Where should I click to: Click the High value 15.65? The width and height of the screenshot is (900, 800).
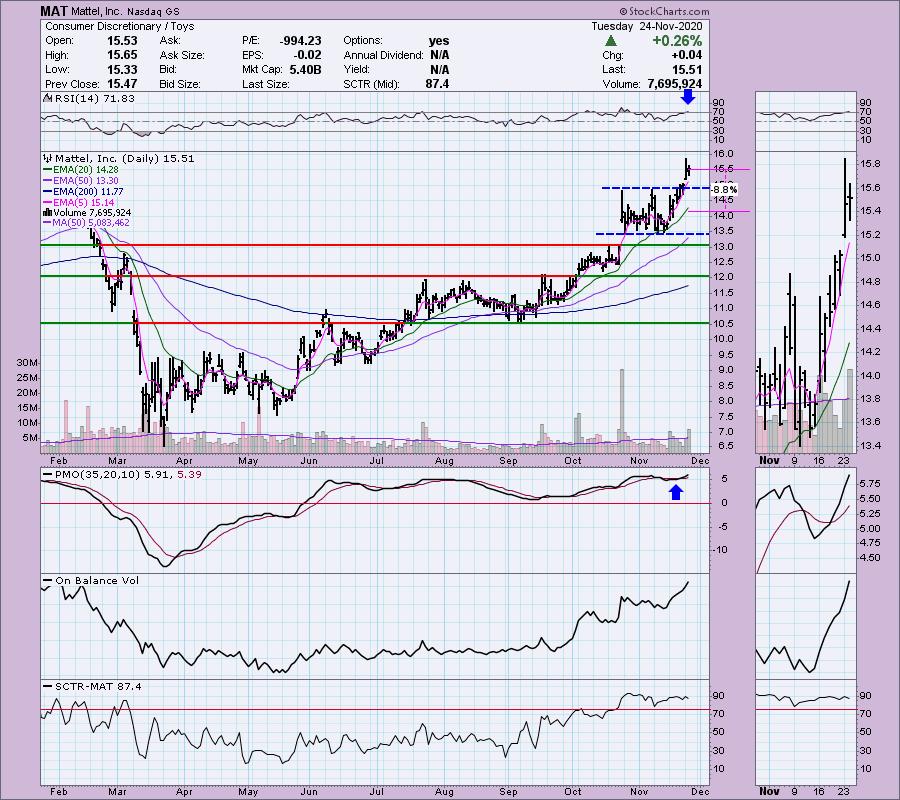click(x=122, y=55)
